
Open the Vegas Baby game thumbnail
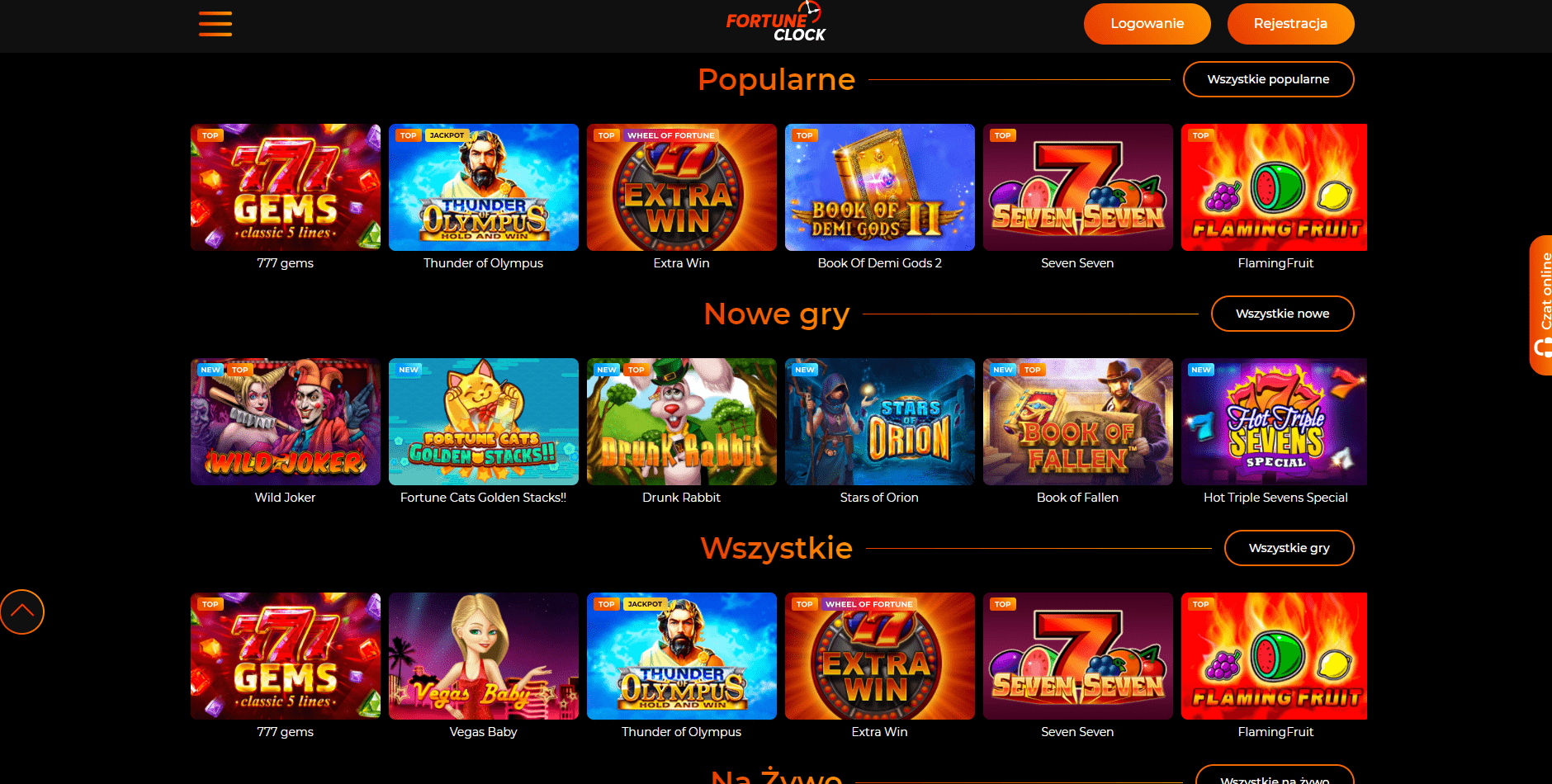483,656
